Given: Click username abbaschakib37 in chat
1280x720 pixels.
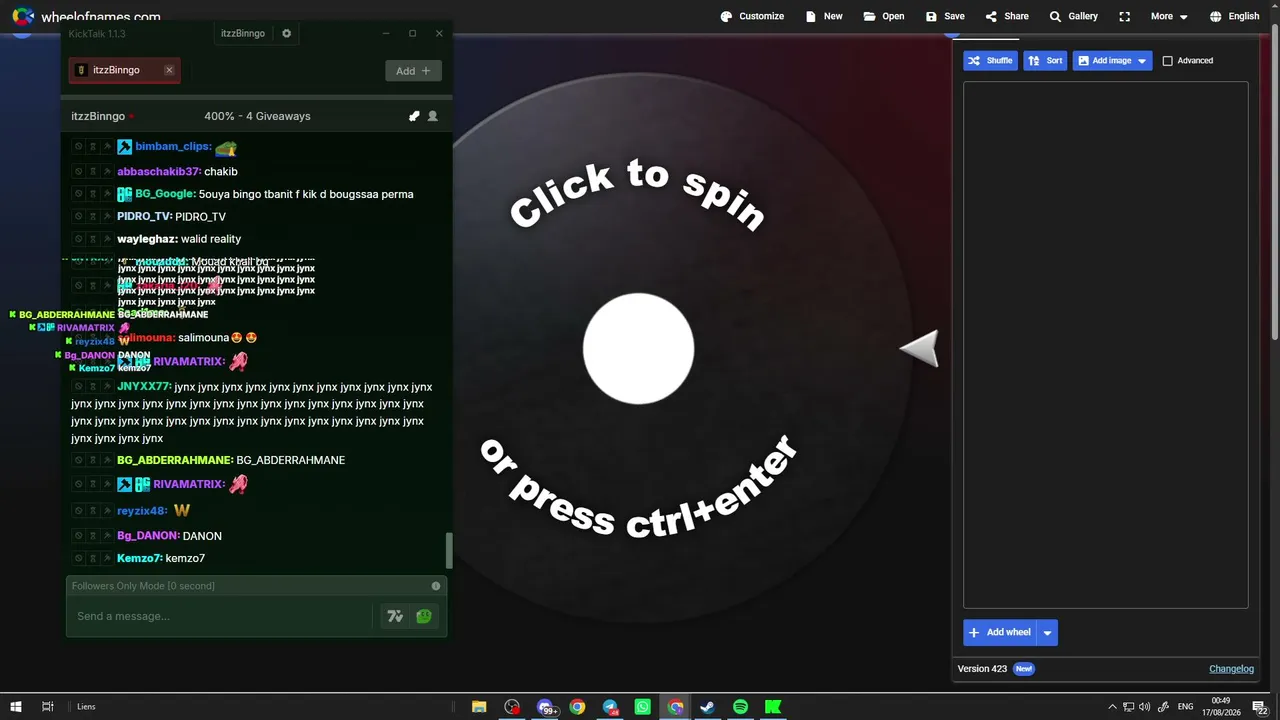Looking at the screenshot, I should click(x=158, y=171).
